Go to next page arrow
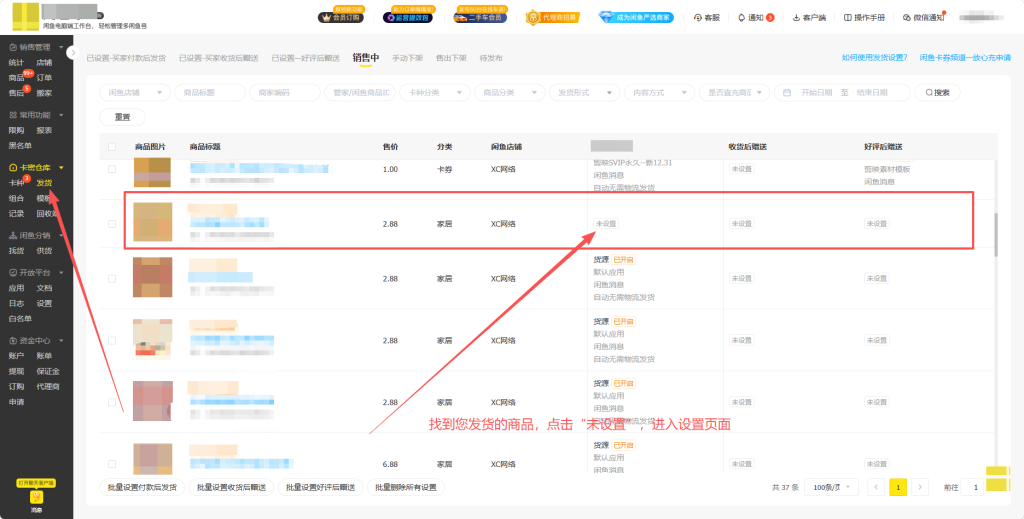 [920, 487]
